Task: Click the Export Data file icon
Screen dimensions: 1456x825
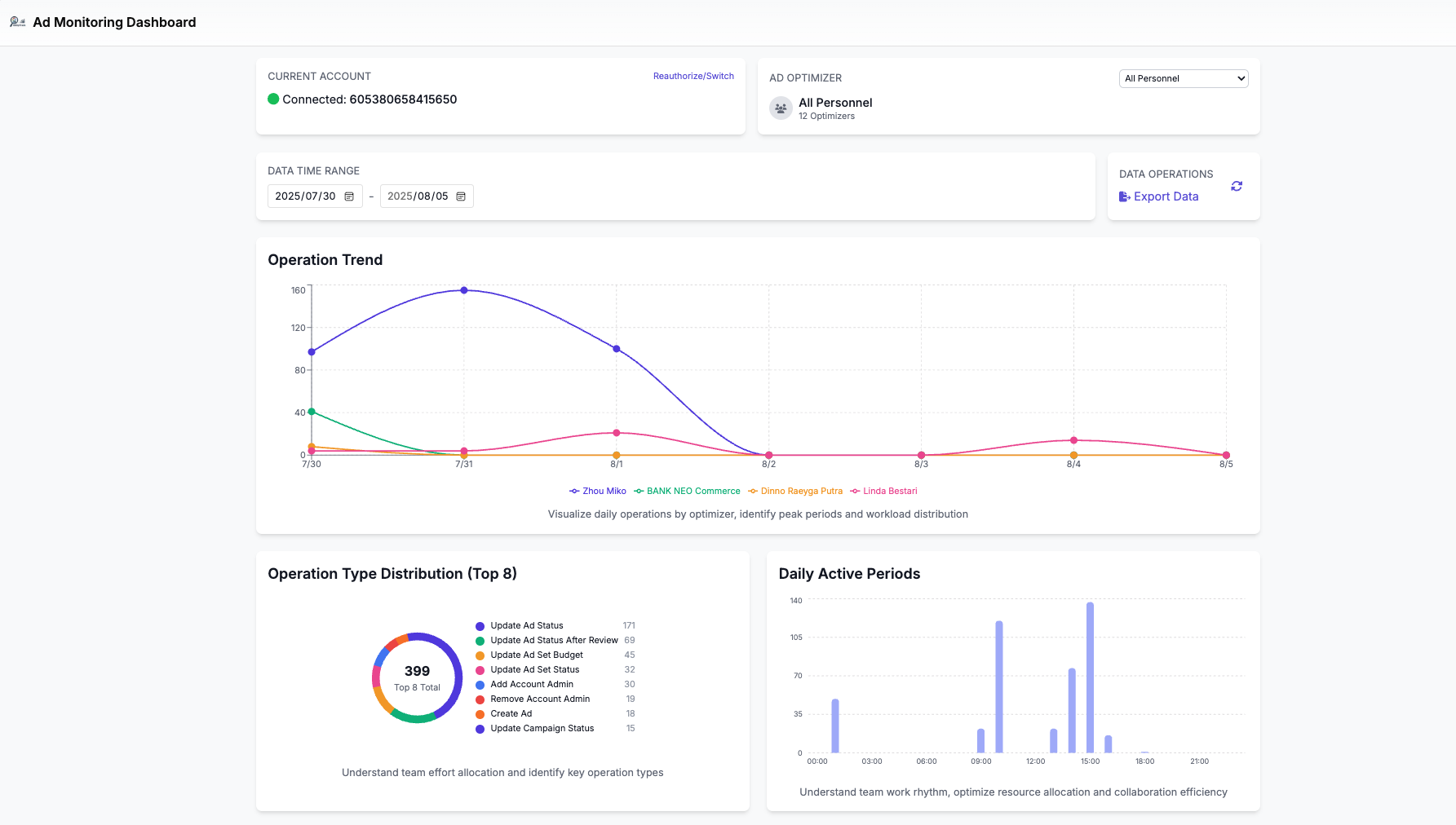Action: [1124, 196]
